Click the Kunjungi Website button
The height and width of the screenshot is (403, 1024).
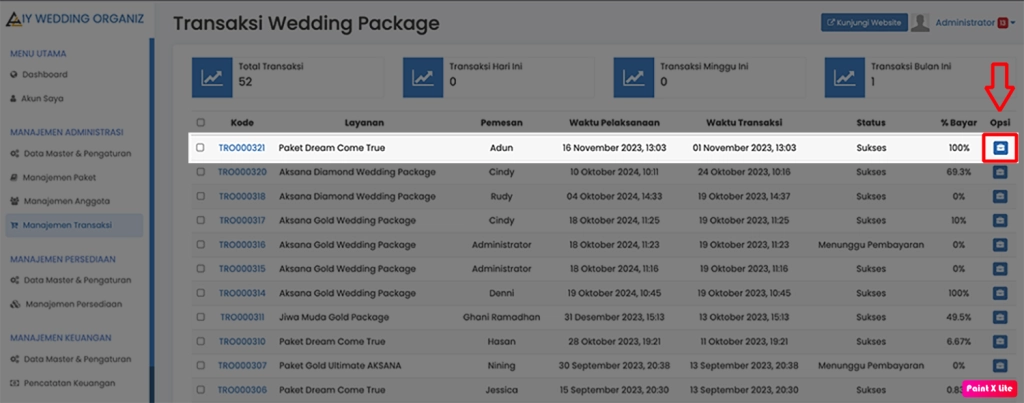click(864, 22)
